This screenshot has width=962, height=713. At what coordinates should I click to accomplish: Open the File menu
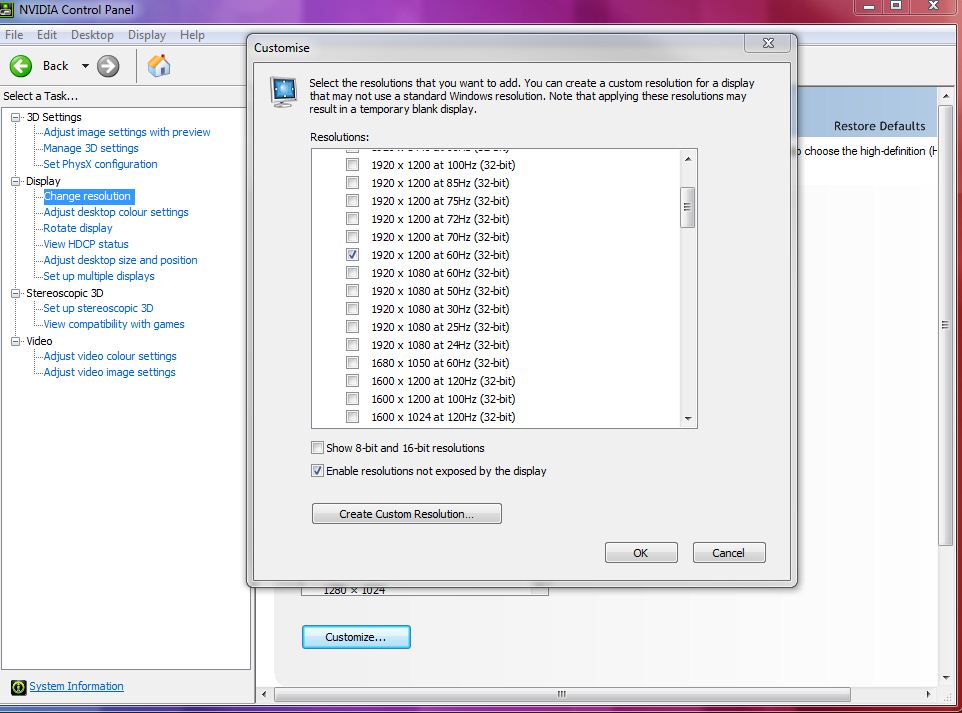[x=13, y=35]
